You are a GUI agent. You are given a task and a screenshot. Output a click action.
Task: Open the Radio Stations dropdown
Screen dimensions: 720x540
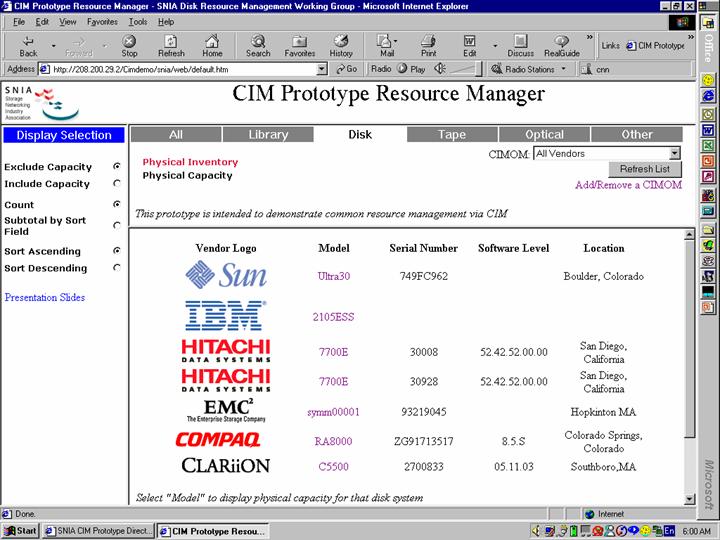(529, 69)
